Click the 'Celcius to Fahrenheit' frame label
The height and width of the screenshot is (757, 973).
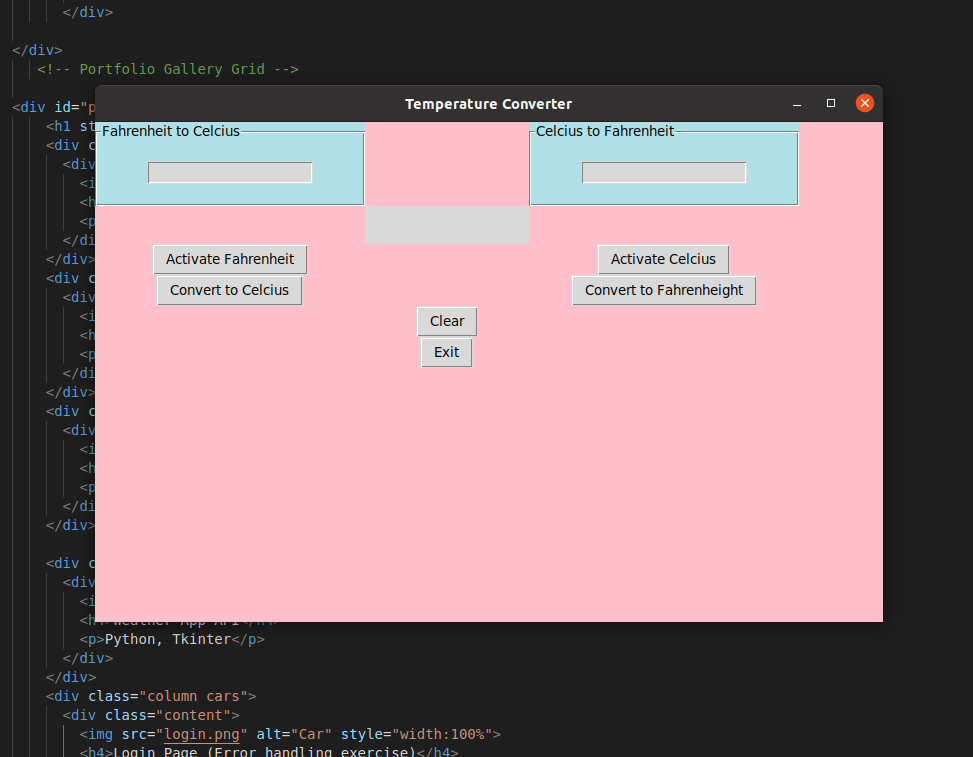pos(604,131)
